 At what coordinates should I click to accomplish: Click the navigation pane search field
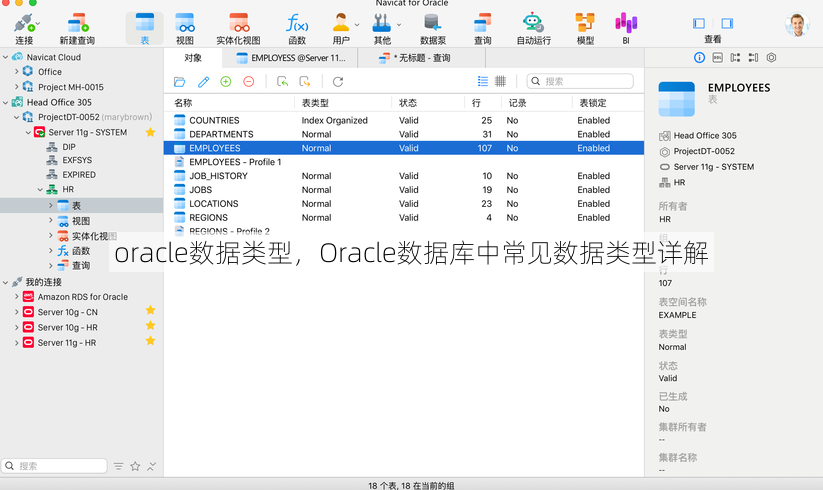54,465
